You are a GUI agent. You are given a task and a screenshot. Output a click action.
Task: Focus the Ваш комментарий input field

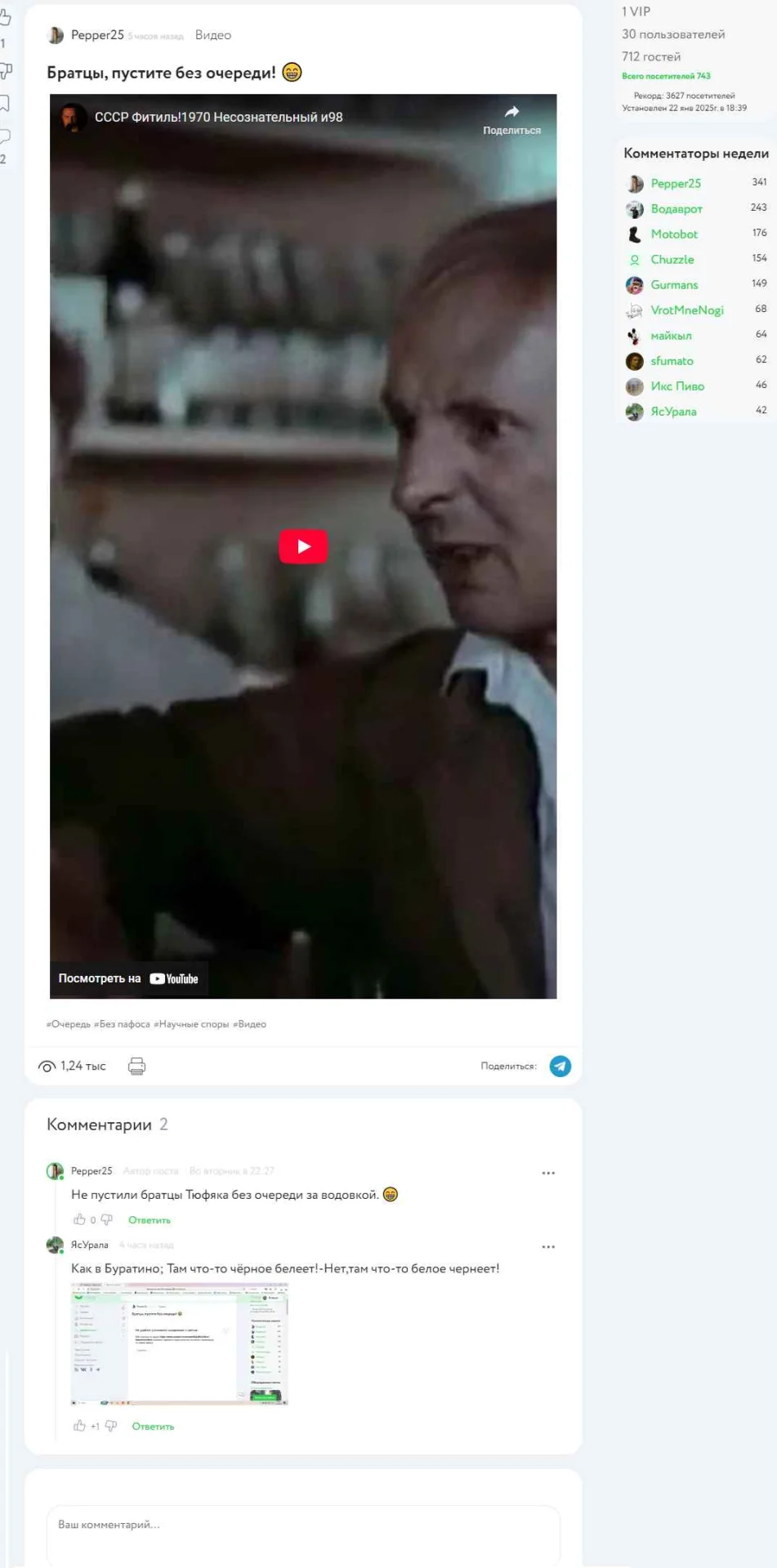tap(303, 1530)
